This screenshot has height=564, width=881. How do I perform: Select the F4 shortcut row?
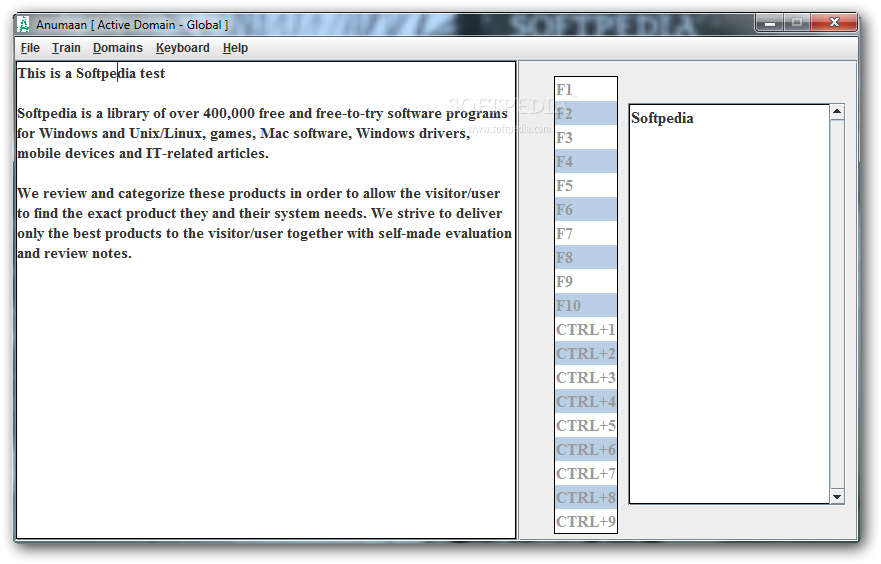coord(585,162)
